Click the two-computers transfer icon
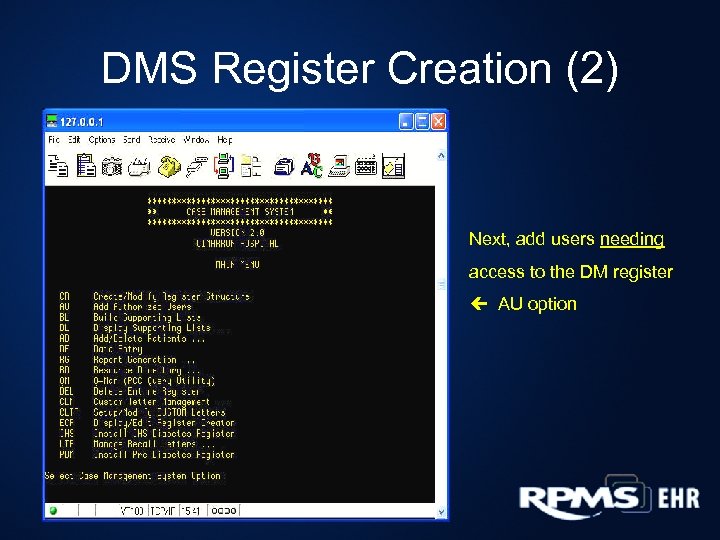Viewport: 720px width, 540px height. coord(224,166)
